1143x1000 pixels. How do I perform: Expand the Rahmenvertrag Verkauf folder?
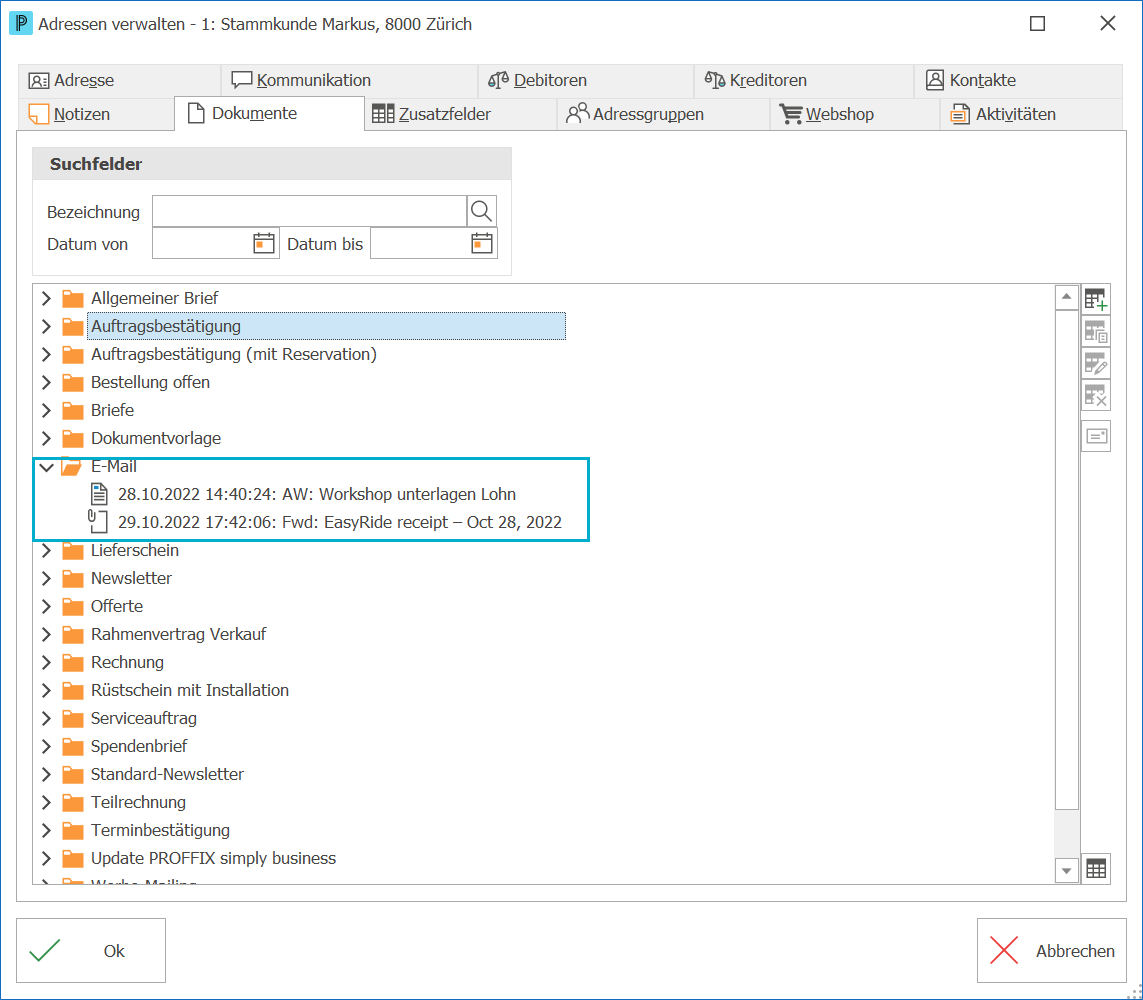47,634
